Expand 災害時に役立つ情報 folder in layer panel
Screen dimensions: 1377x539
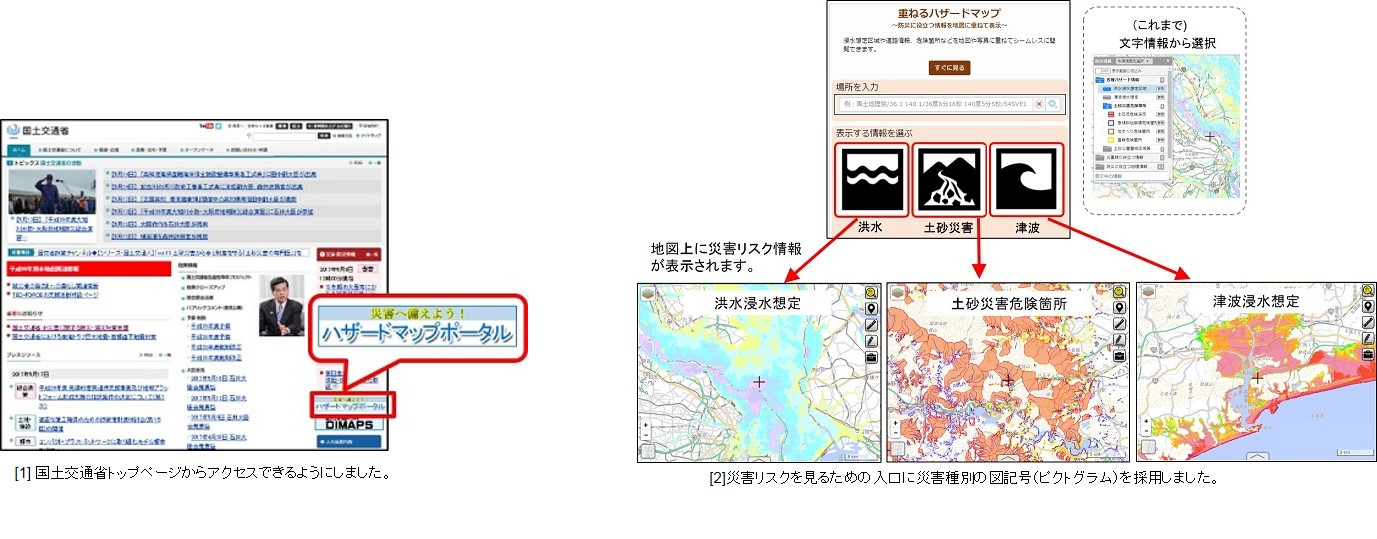[x=1100, y=157]
